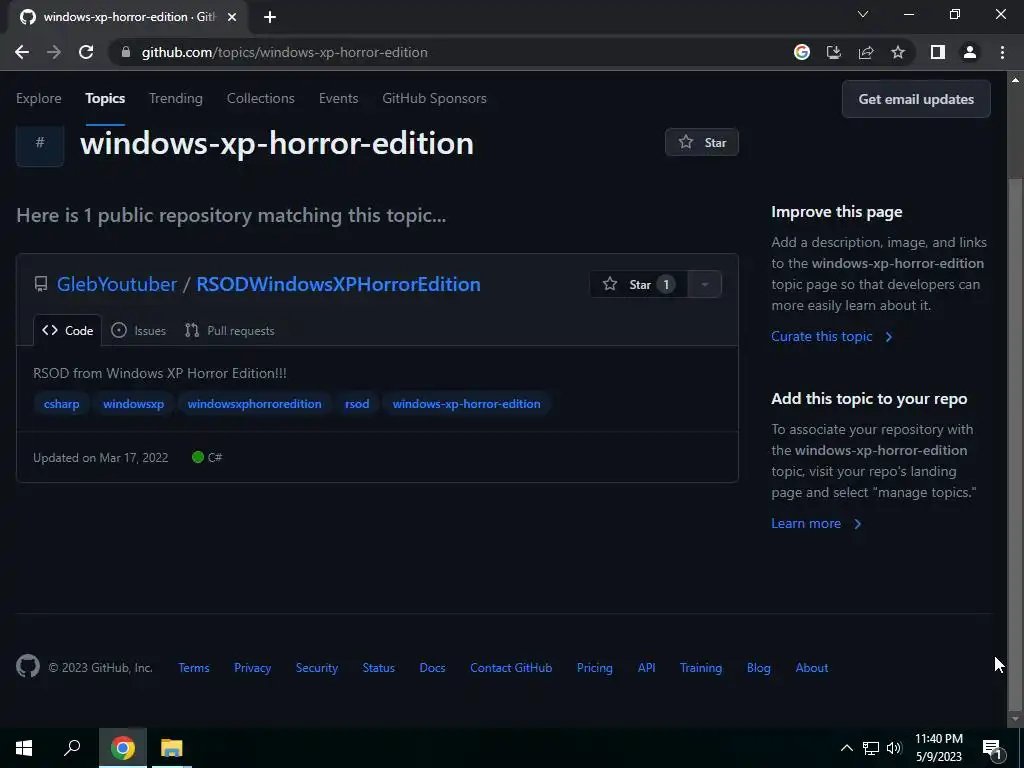1024x768 pixels.
Task: Click Curate this topic link
Action: click(831, 336)
